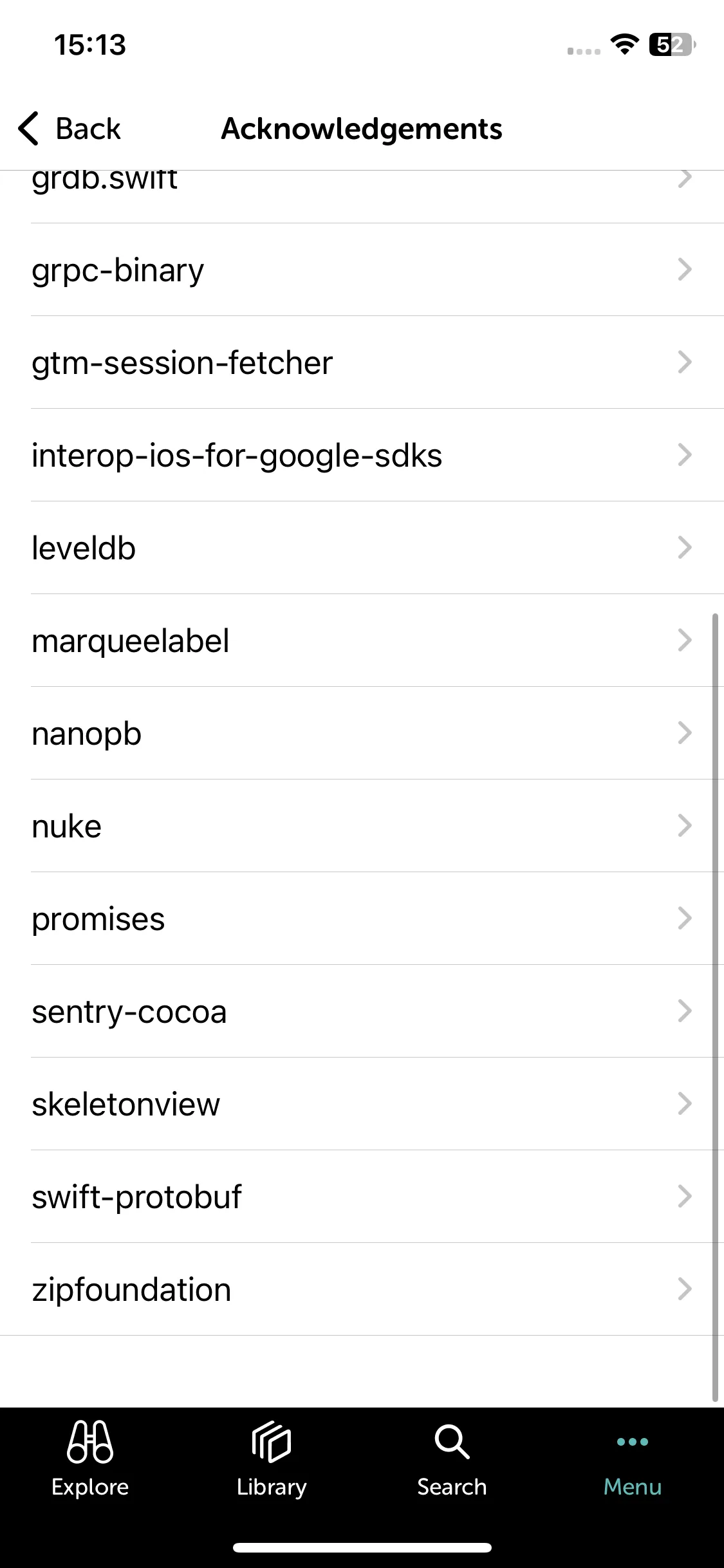This screenshot has width=724, height=1568.
Task: Open the Library stacked books icon
Action: 271,1441
